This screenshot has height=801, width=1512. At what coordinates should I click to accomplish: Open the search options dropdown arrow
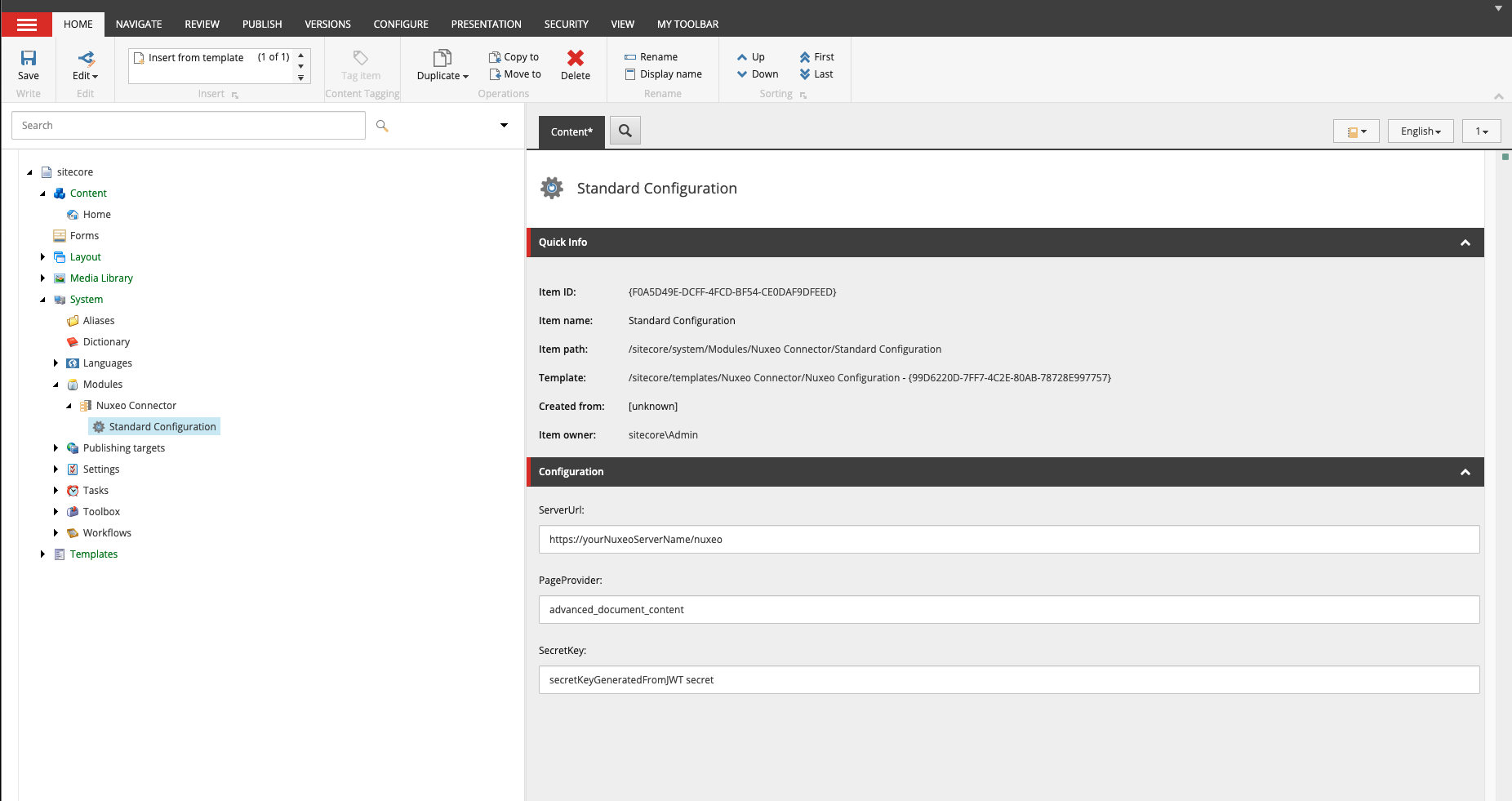(x=504, y=126)
